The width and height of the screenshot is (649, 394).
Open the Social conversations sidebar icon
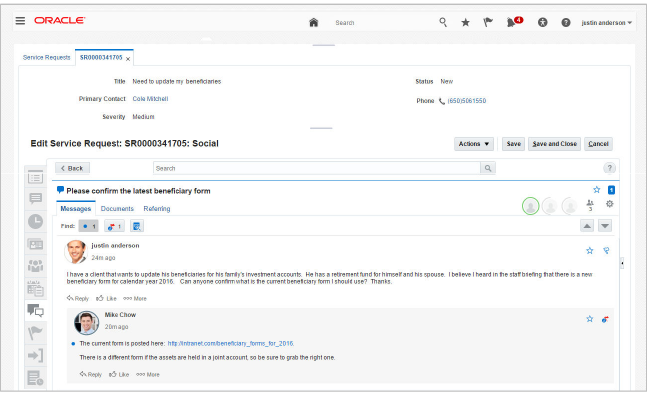[36, 310]
